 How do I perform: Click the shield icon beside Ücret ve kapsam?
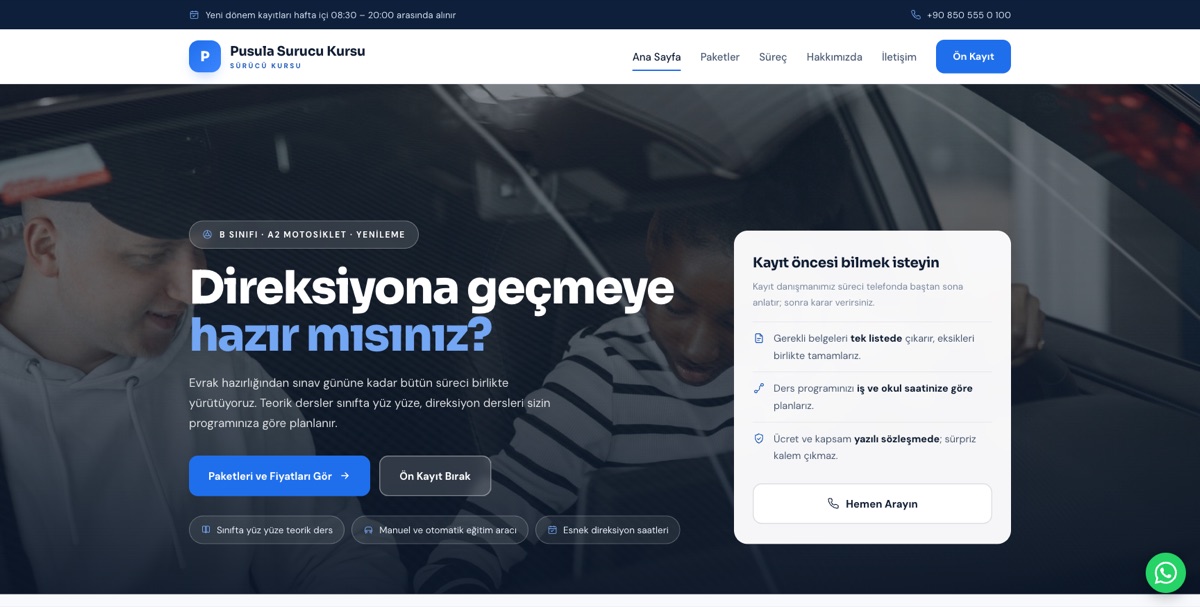click(759, 439)
